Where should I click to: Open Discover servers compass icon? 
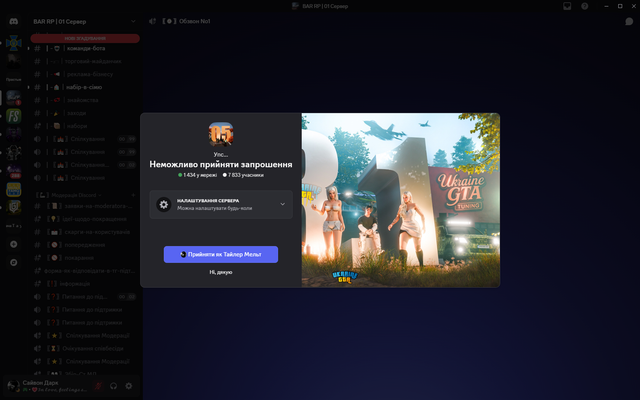pyautogui.click(x=13, y=262)
